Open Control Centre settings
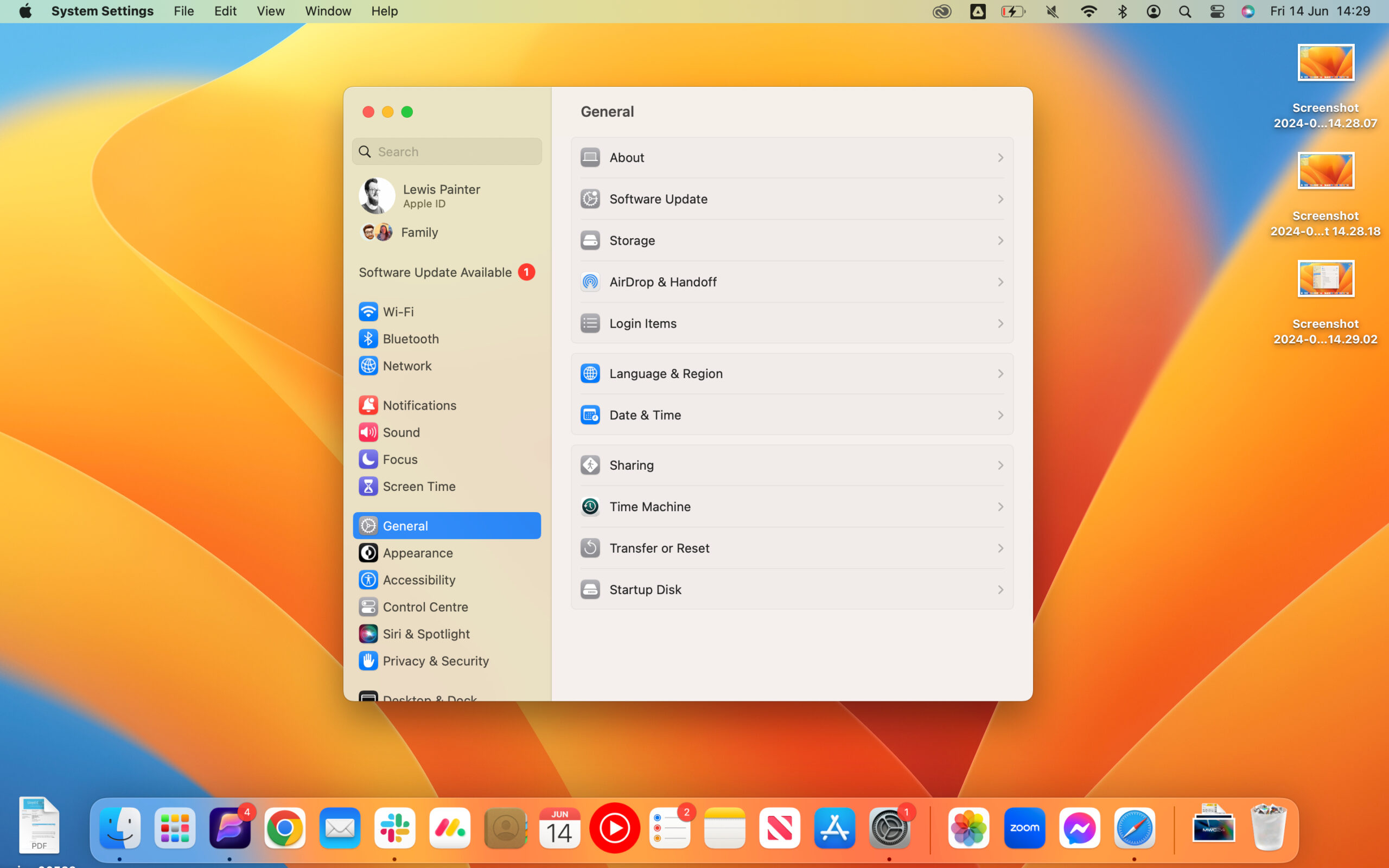The image size is (1389, 868). [x=425, y=606]
